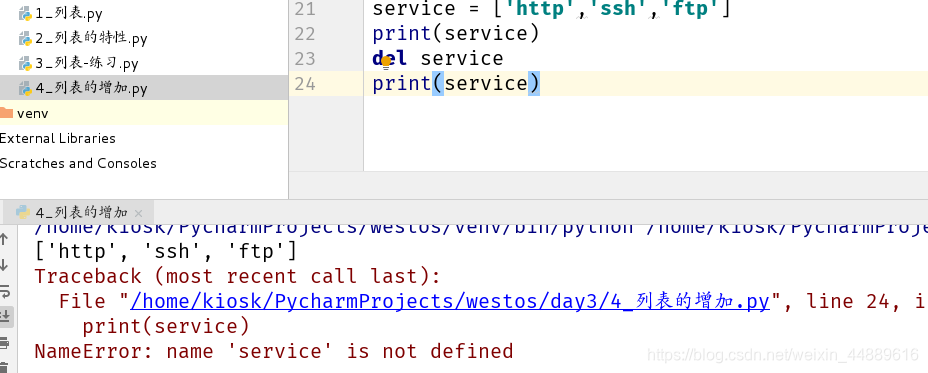Click the down-stack-trace arrow in Run panel
The width and height of the screenshot is (928, 373).
[4, 265]
